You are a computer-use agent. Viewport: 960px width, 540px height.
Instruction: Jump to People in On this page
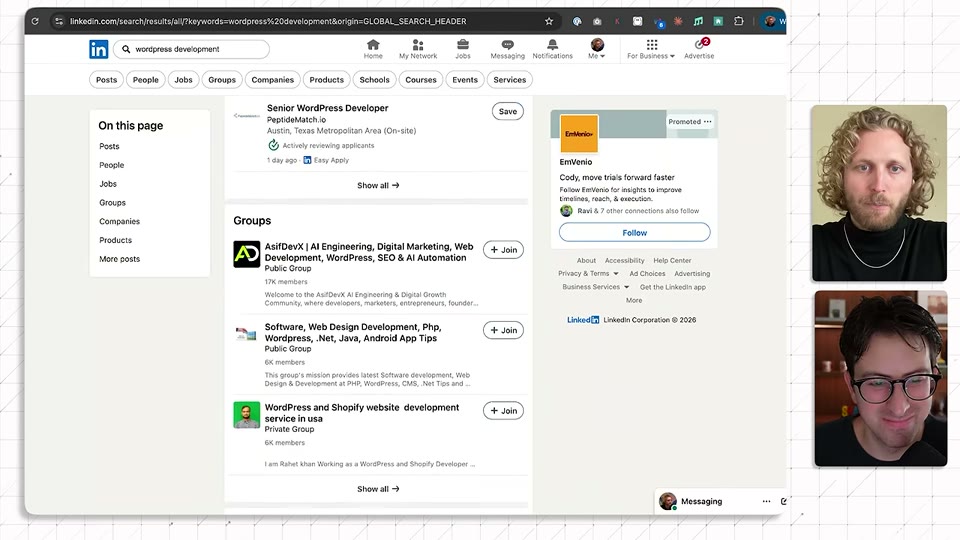click(111, 165)
